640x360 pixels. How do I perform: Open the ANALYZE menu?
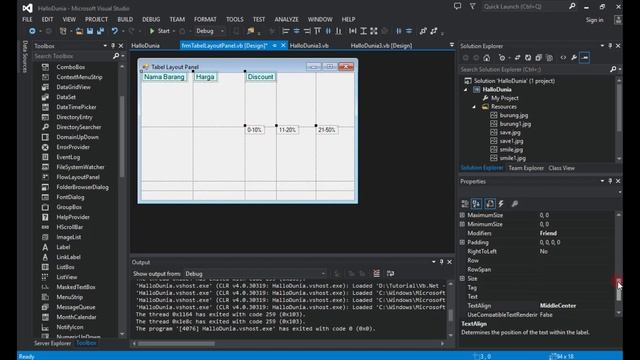286,19
